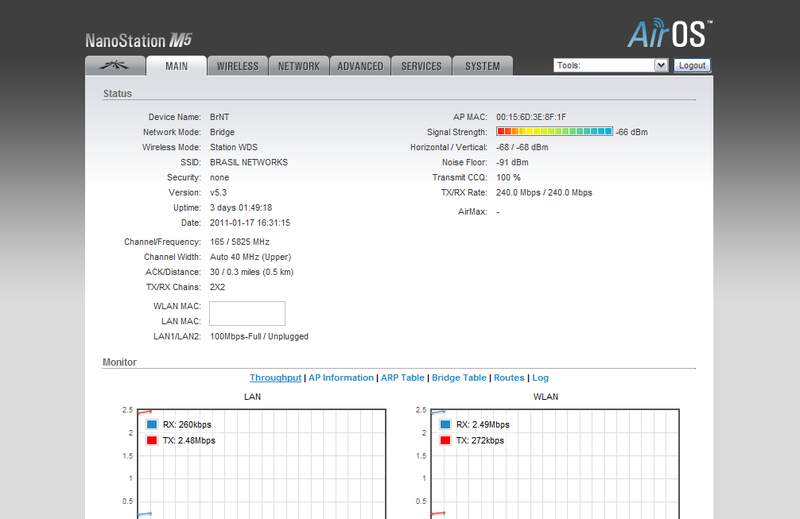Click the Horizontal/Vertical value -68 / -68 dBm
The width and height of the screenshot is (800, 519).
pos(522,147)
